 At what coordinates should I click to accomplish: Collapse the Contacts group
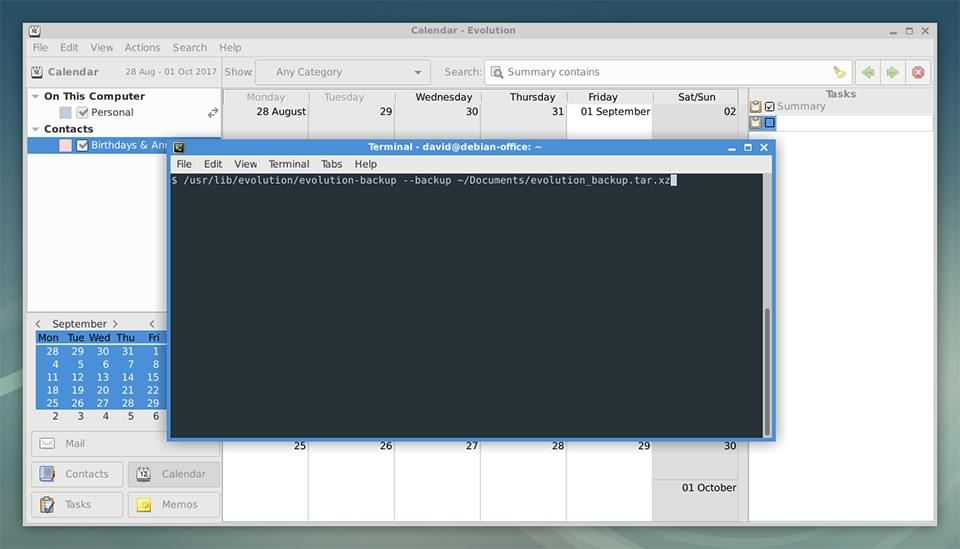[36, 129]
